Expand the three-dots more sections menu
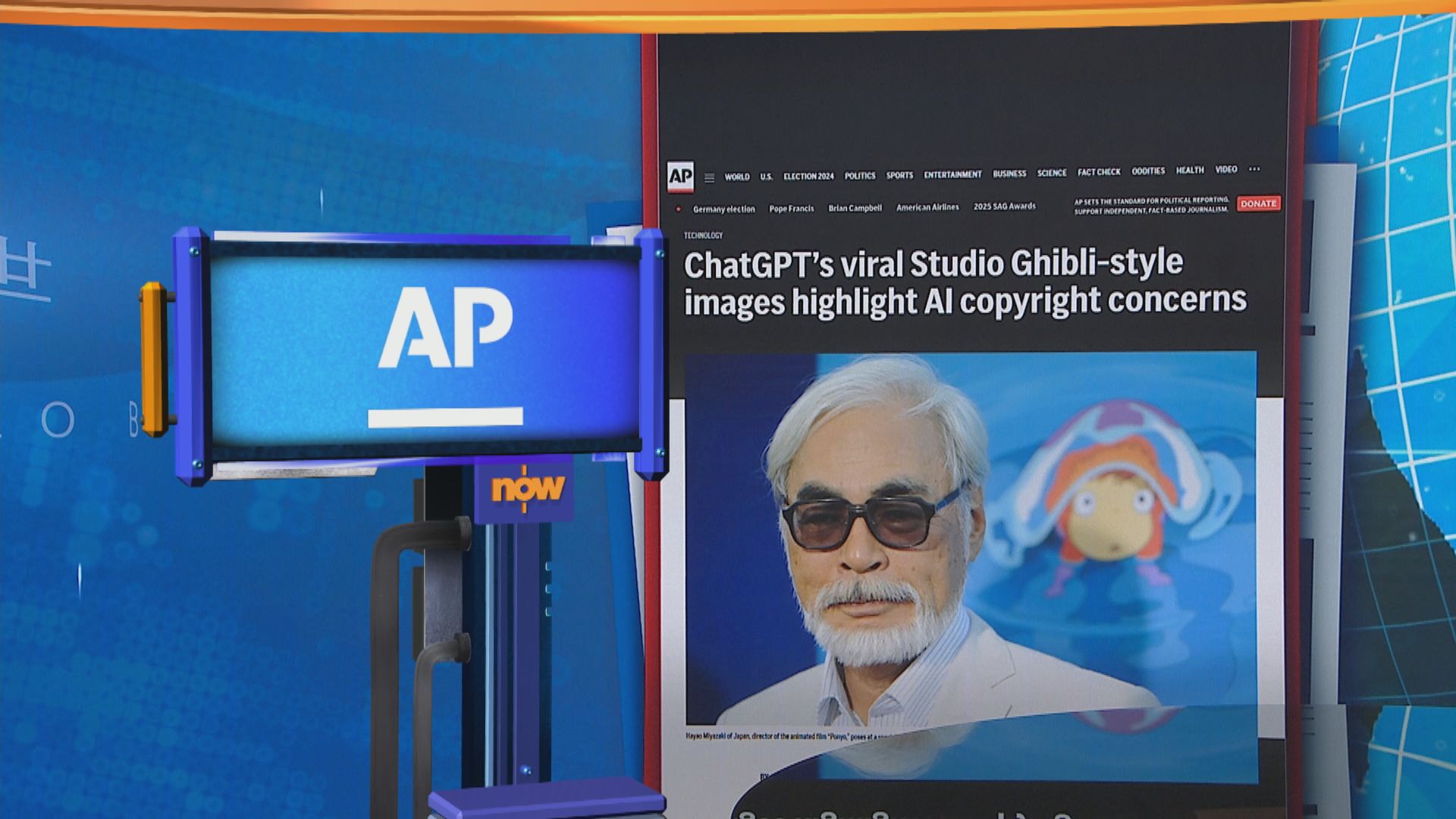This screenshot has width=1456, height=819. coord(1254,169)
